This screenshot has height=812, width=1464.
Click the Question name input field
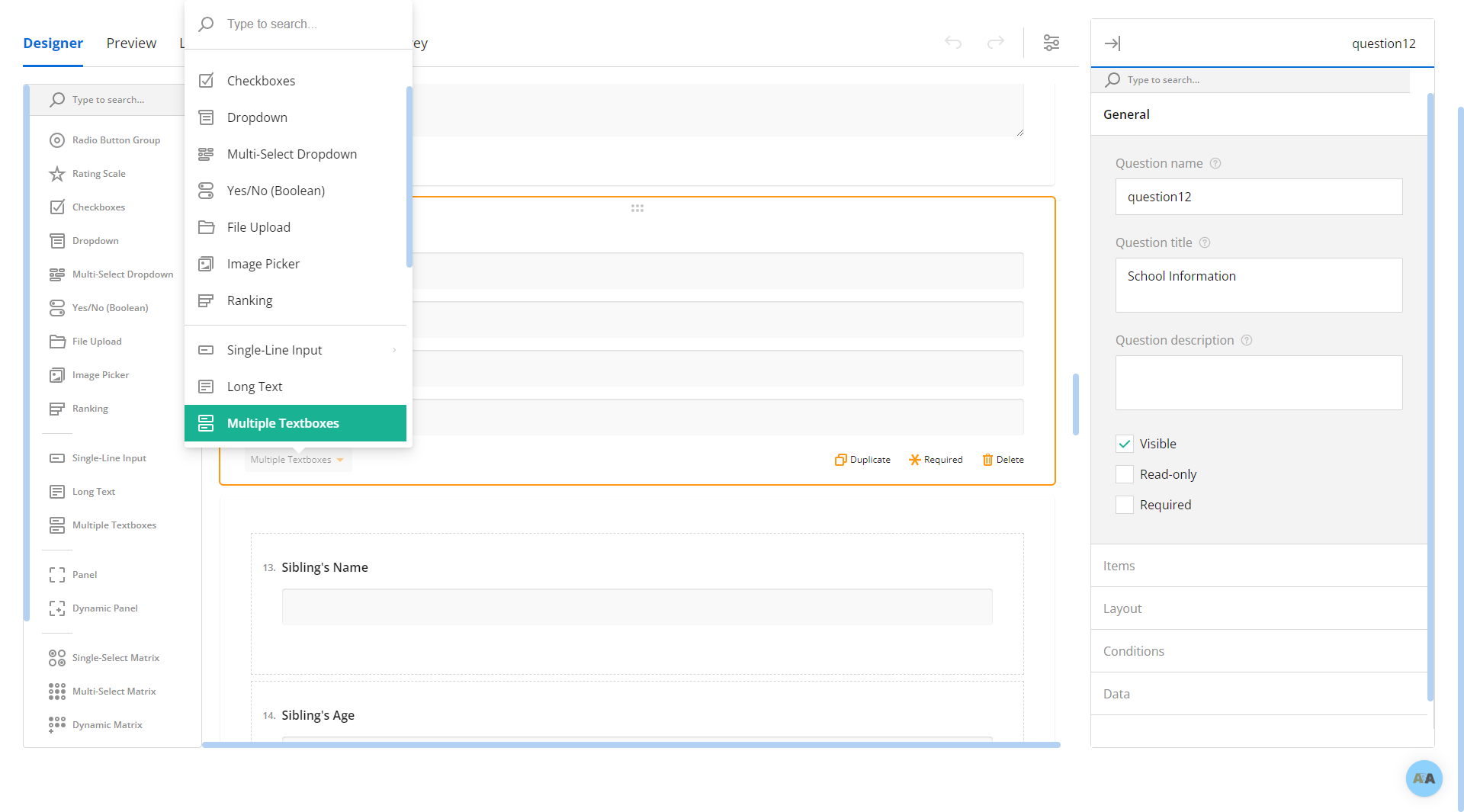point(1258,197)
